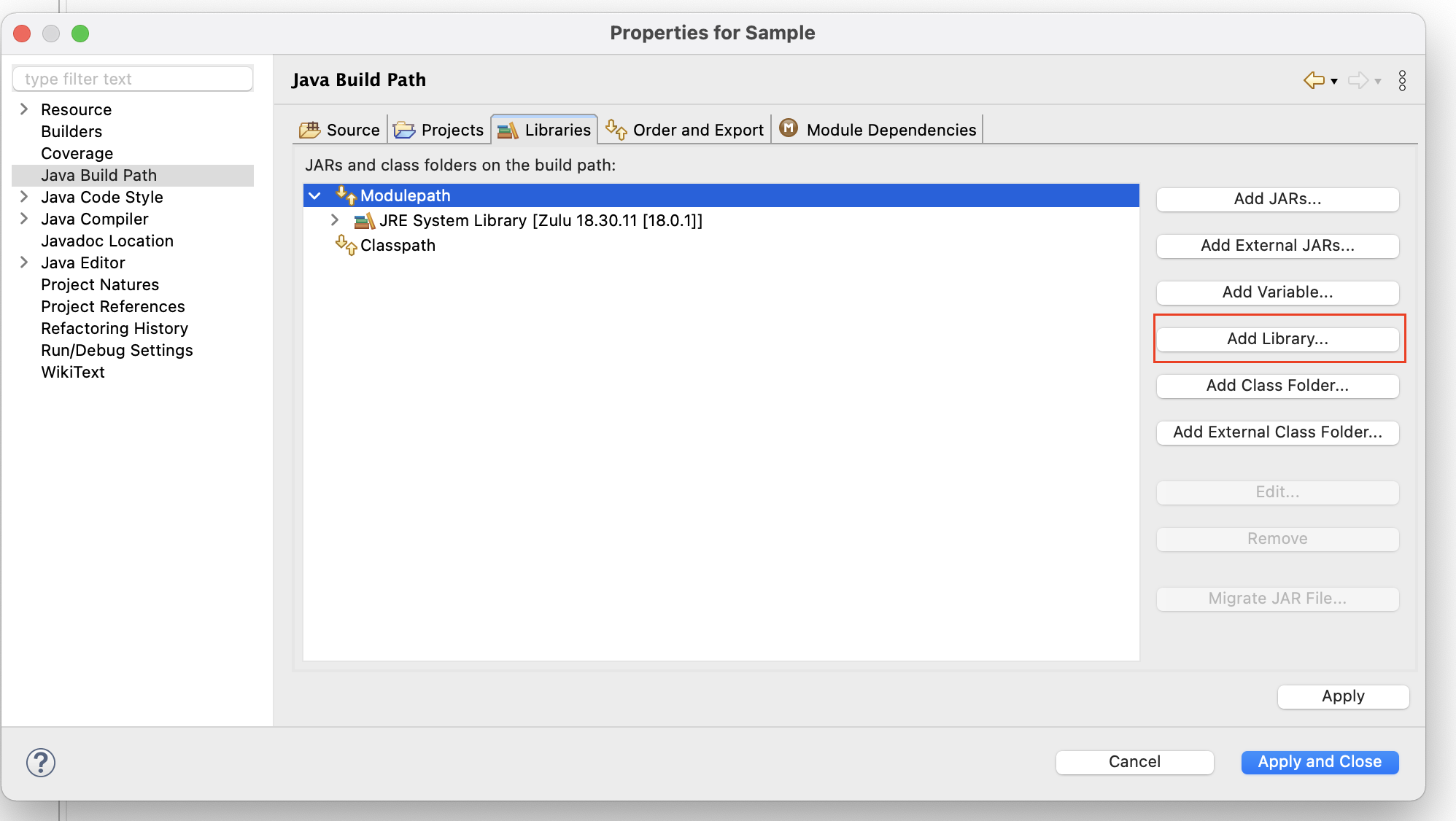Click the help question mark icon
The image size is (1456, 821).
tap(41, 763)
